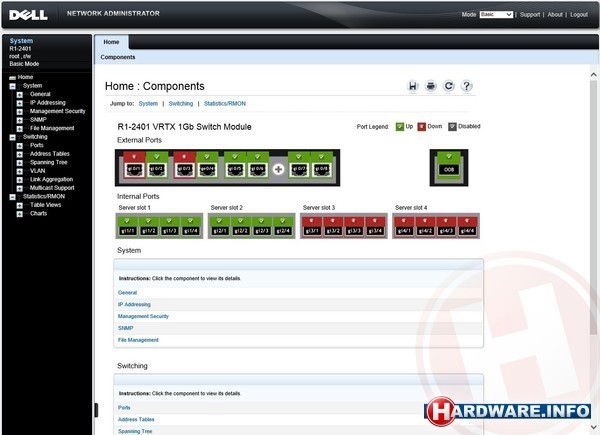Click the scrollbar up arrow

593,75
